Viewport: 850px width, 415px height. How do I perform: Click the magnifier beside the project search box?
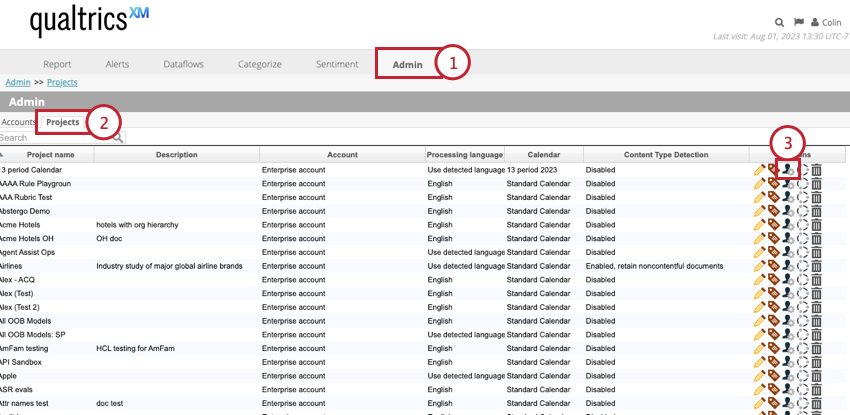[118, 138]
